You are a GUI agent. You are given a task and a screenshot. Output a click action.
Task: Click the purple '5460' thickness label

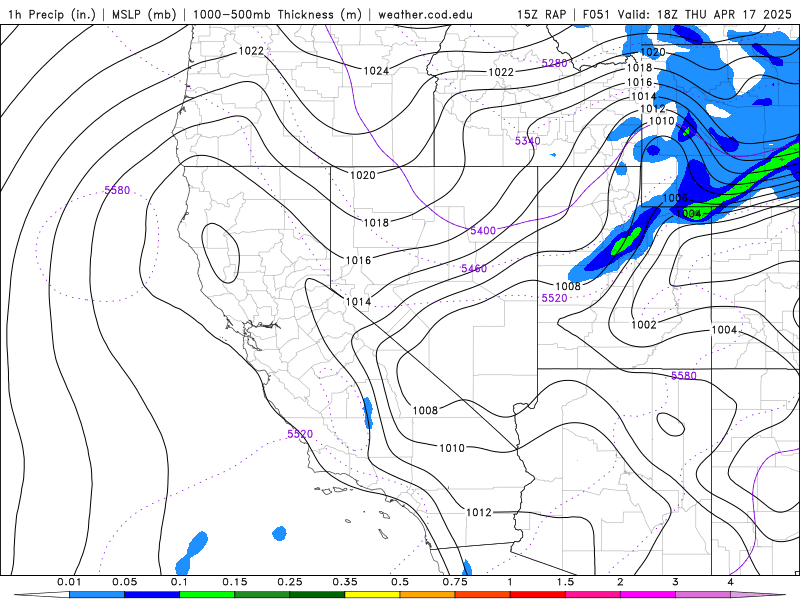click(x=474, y=268)
